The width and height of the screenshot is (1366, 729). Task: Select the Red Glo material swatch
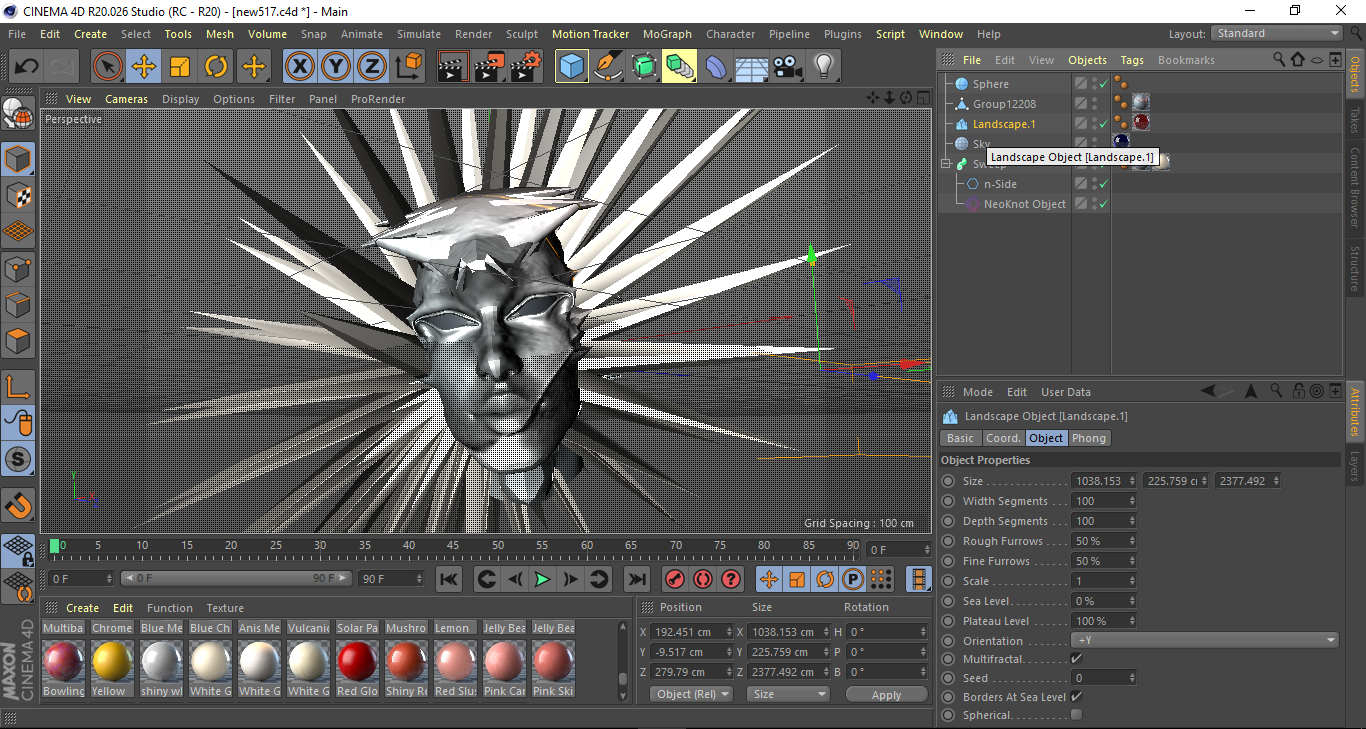click(x=357, y=661)
